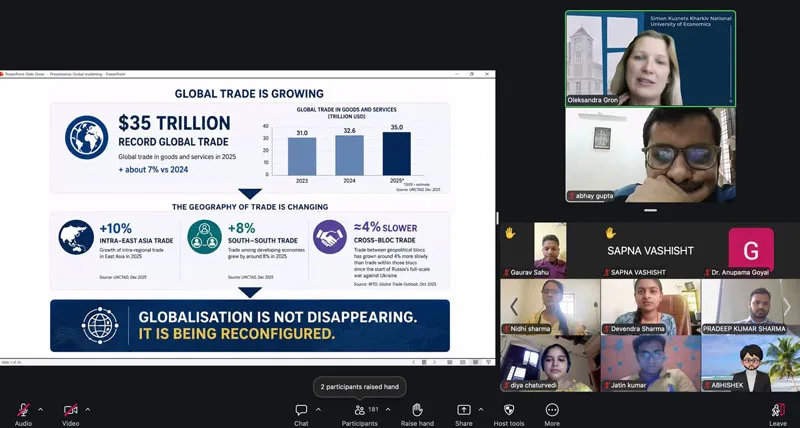Image resolution: width=800 pixels, height=428 pixels.
Task: Select Dr. Anupama Goyal's avatar tile
Action: (x=751, y=250)
